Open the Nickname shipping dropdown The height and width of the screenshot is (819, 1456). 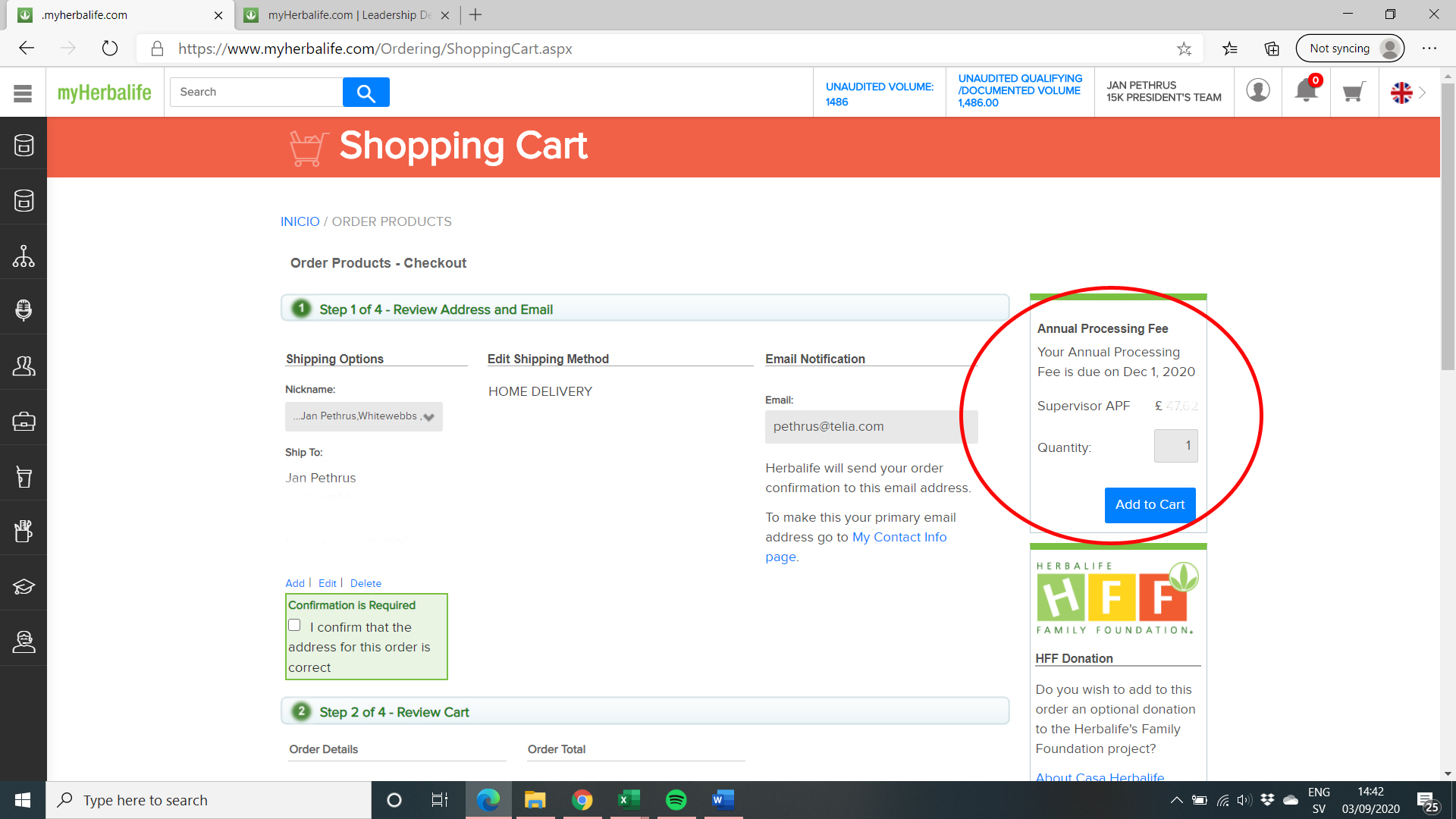(x=364, y=416)
